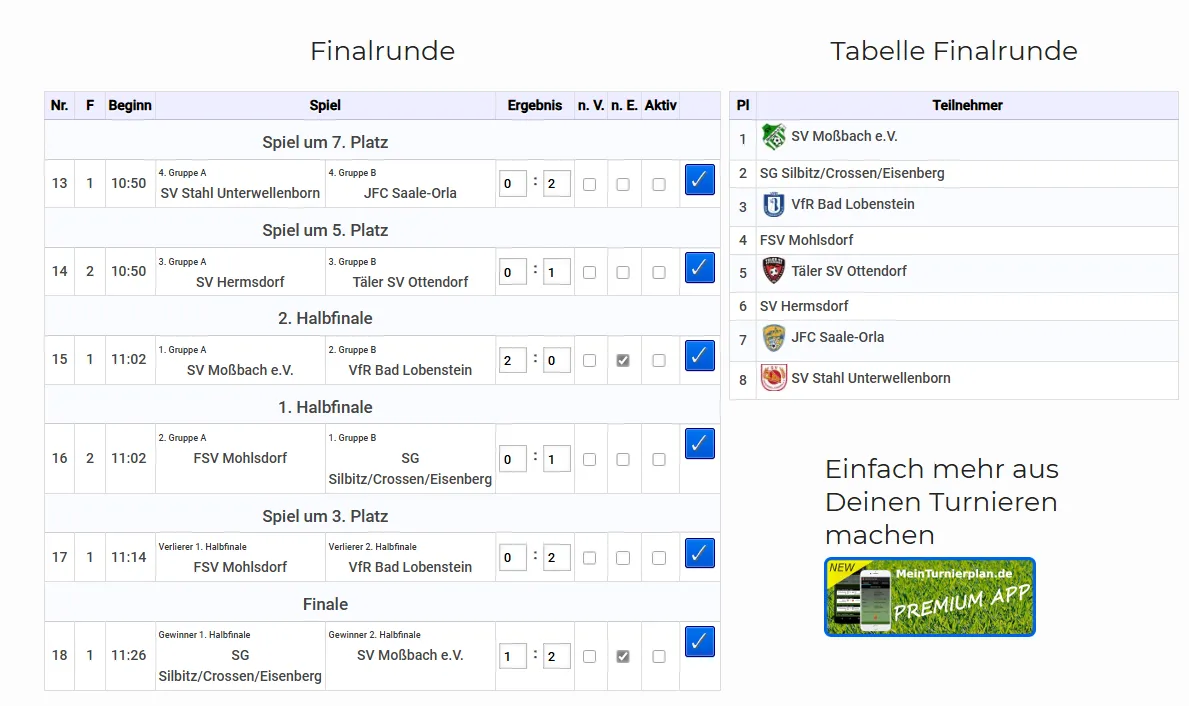Tick the n. V. checkbox for match 16
The height and width of the screenshot is (706, 1189).
(x=589, y=459)
